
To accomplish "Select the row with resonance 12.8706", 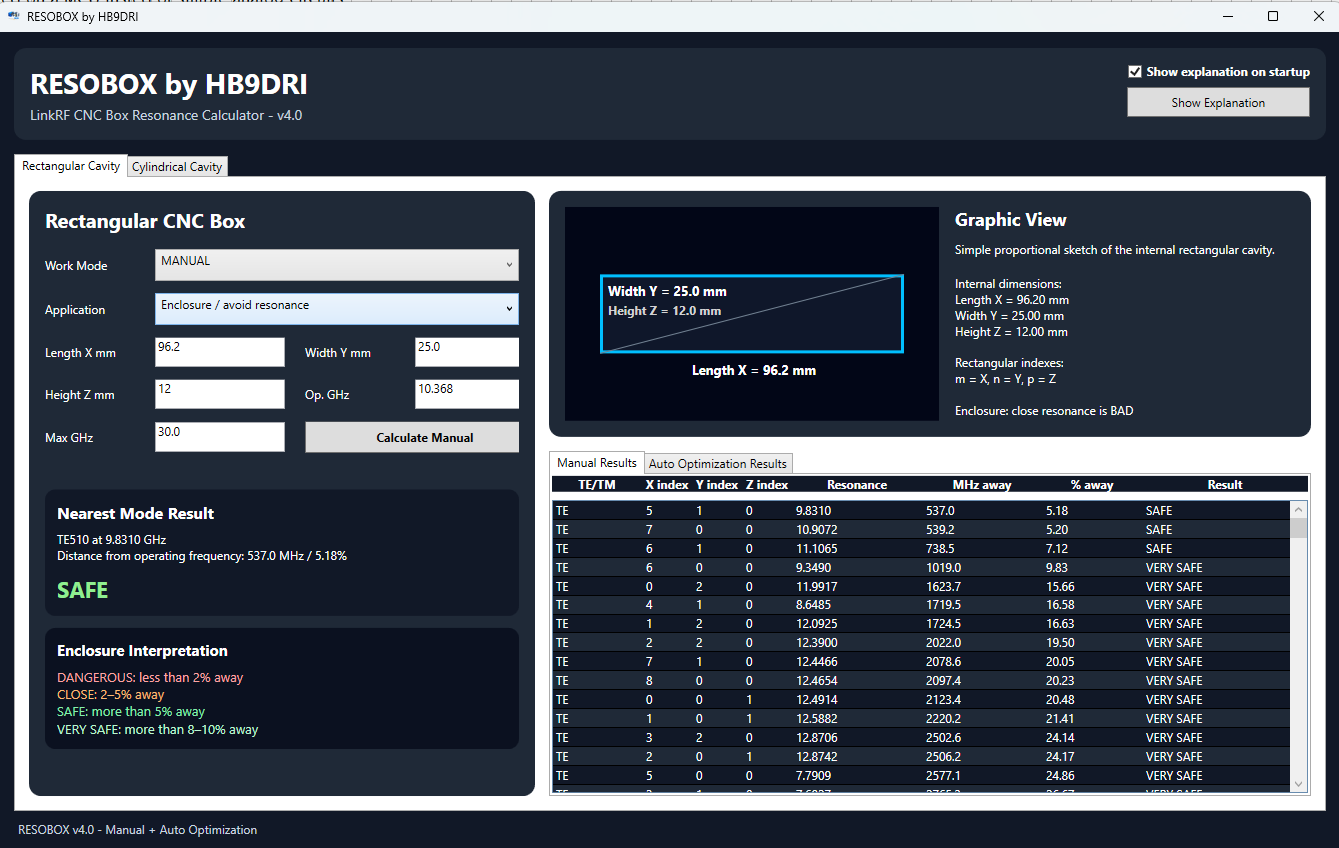I will (x=922, y=738).
